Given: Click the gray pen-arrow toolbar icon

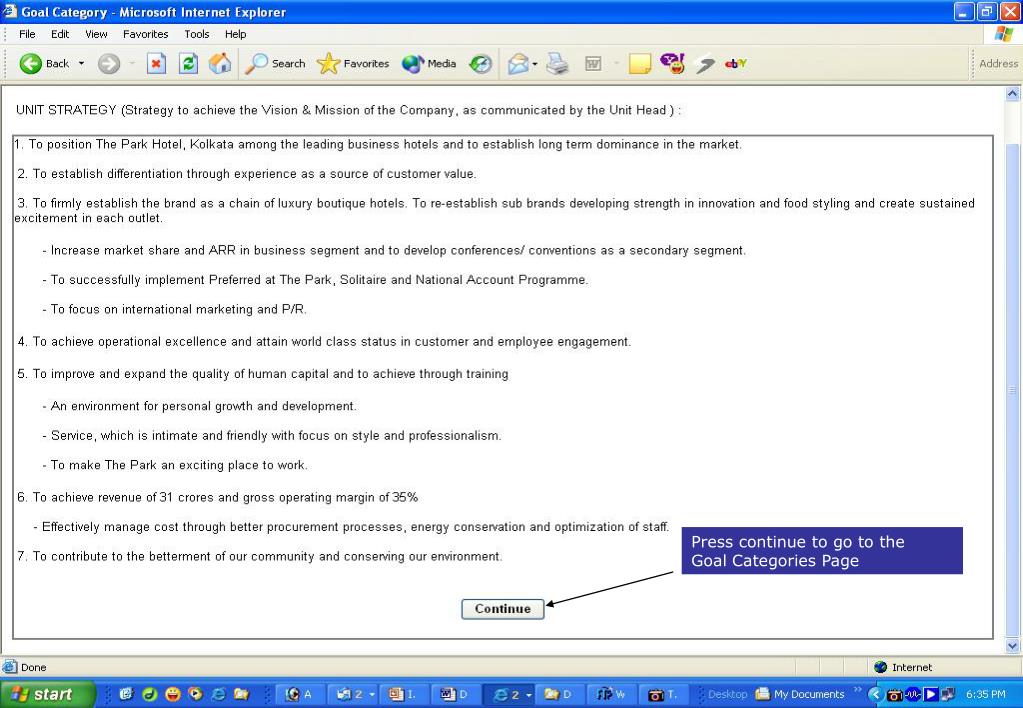Looking at the screenshot, I should [x=705, y=63].
